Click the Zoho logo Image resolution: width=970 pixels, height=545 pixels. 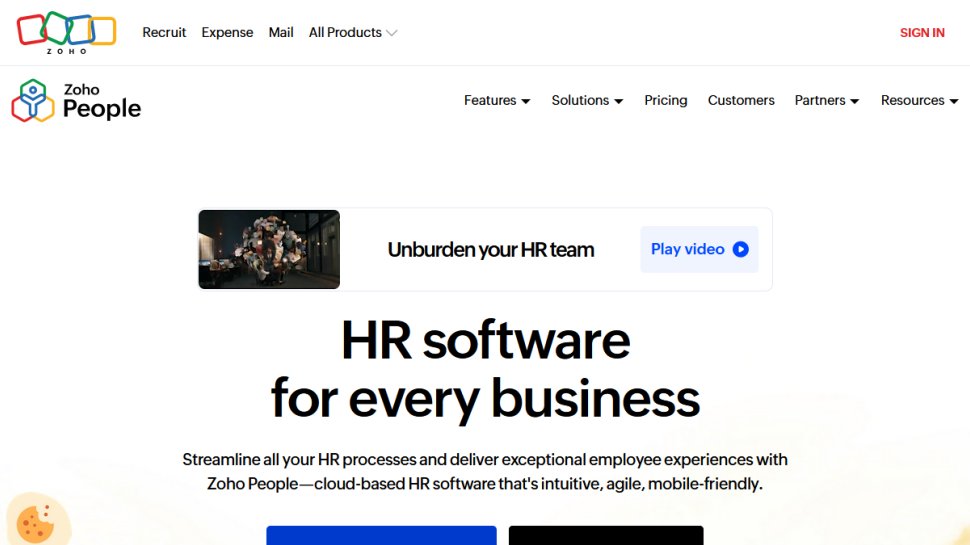pos(66,32)
